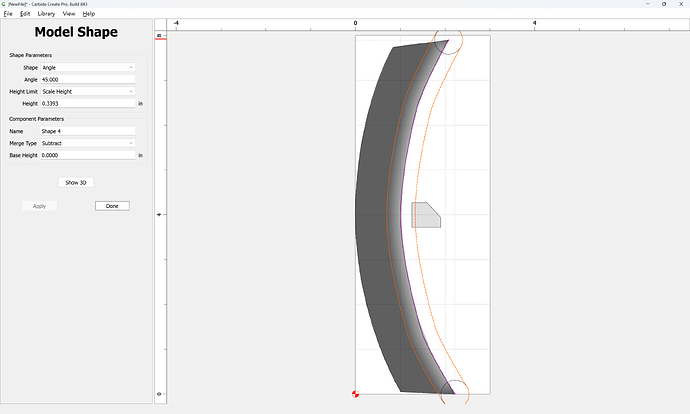Click the bottom orange circle handle
Screen dimensions: 690x414
pos(455,393)
